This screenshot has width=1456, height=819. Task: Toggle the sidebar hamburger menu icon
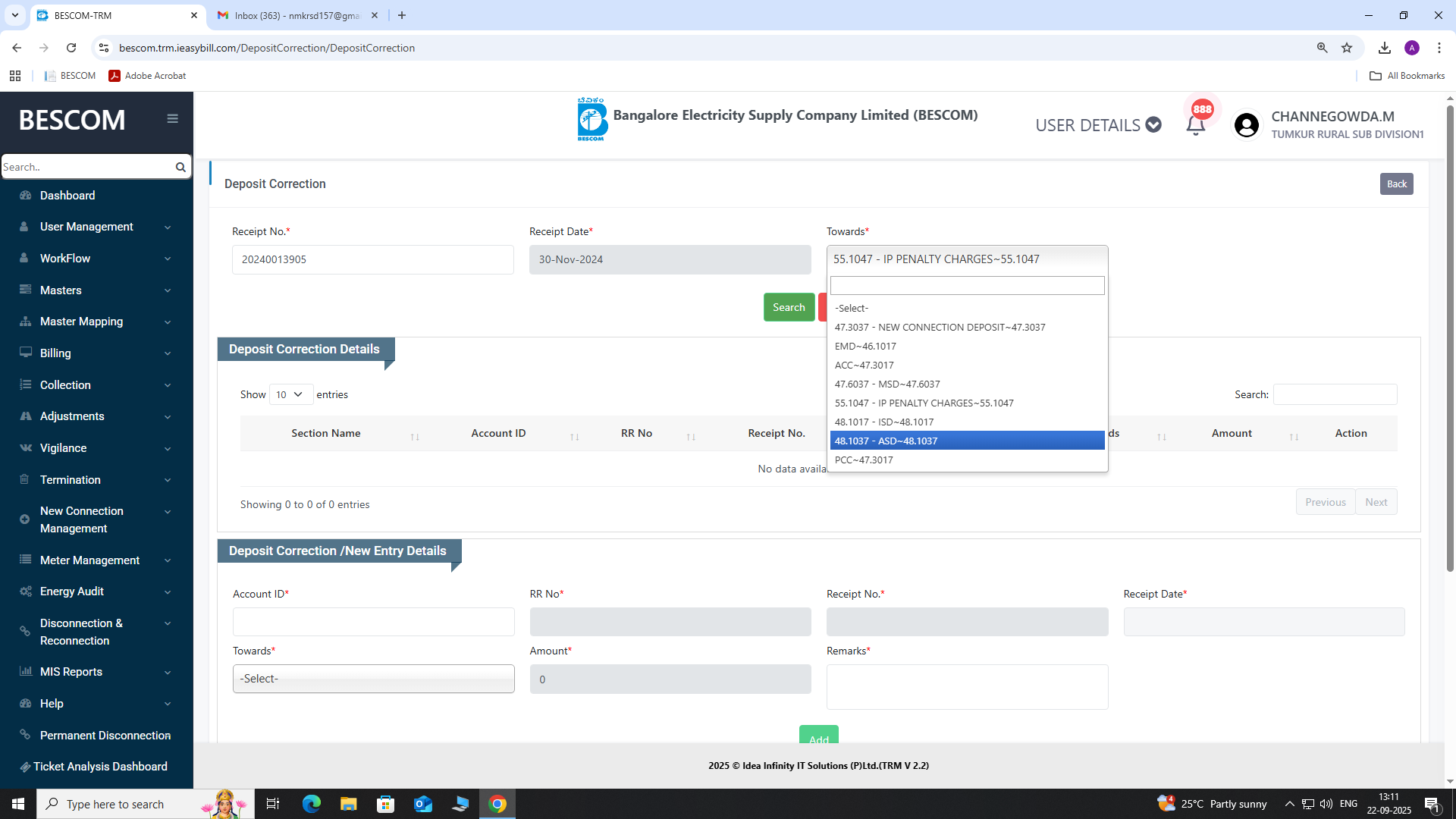click(173, 118)
